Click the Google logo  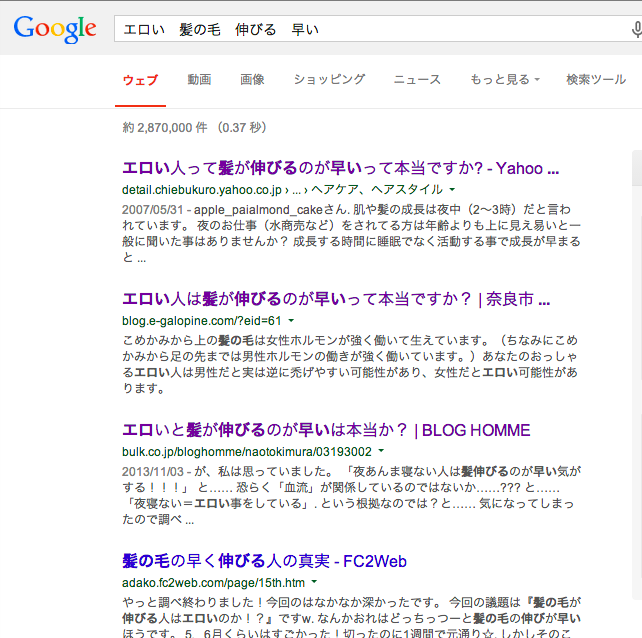(x=55, y=29)
